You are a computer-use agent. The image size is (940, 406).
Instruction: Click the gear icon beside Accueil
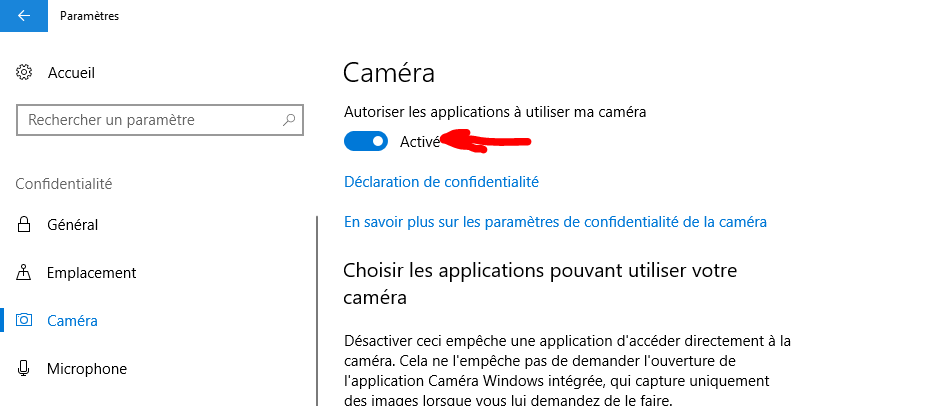pos(24,73)
